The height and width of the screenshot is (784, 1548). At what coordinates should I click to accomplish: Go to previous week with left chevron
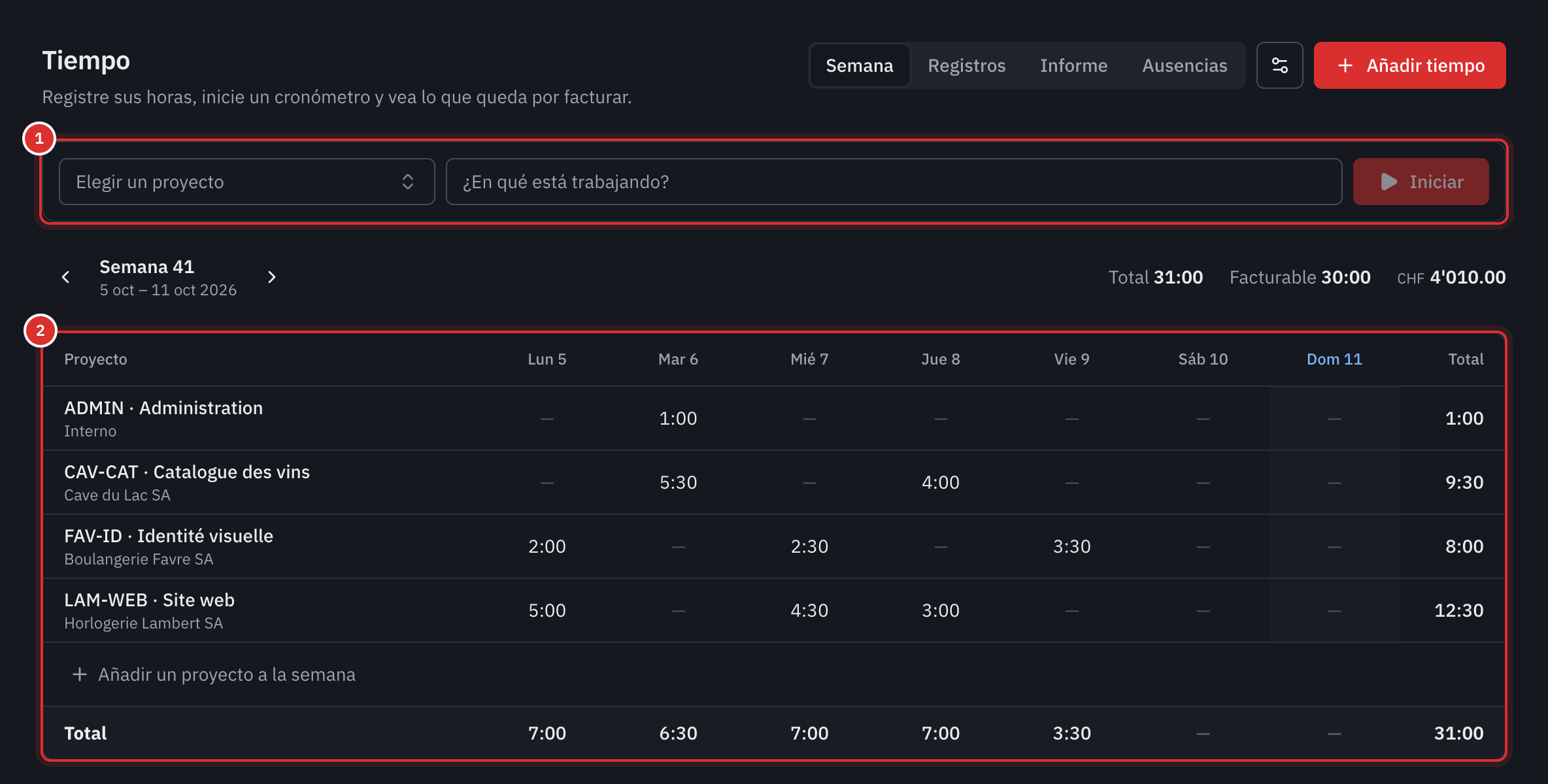[65, 278]
